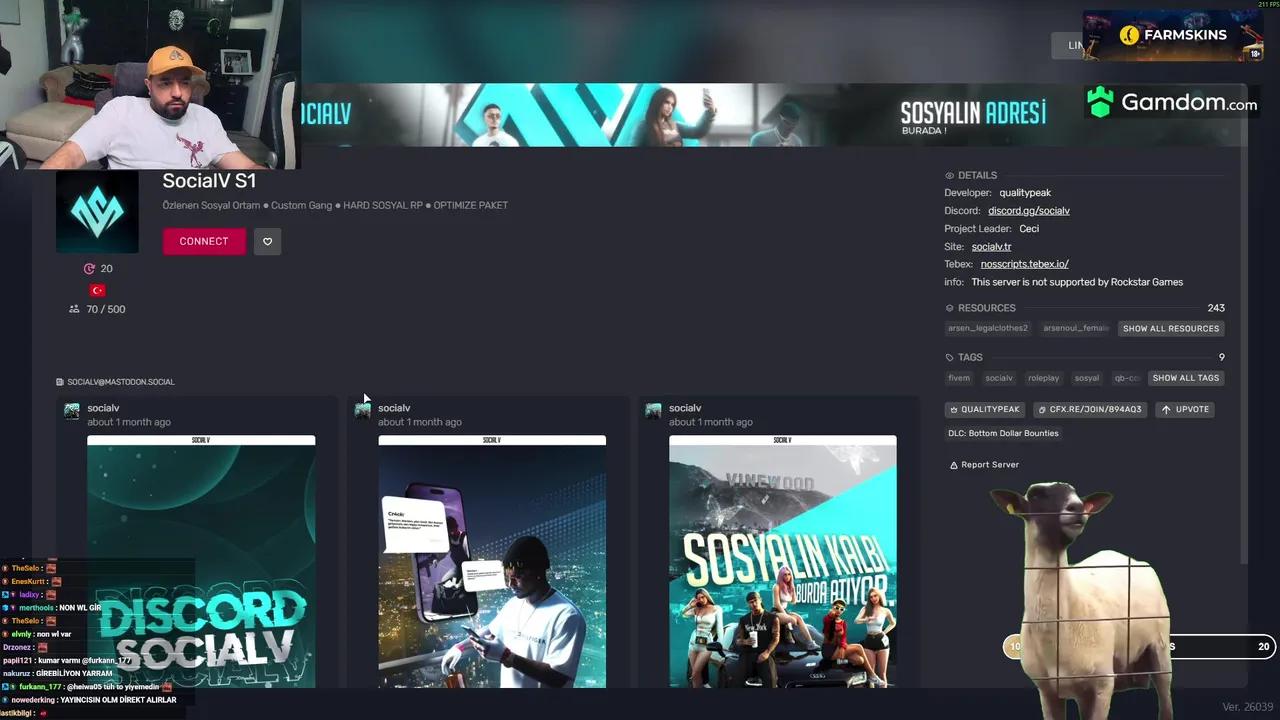The image size is (1280, 720).
Task: Click the arrow icon on UPVOTE button
Action: click(x=1166, y=409)
